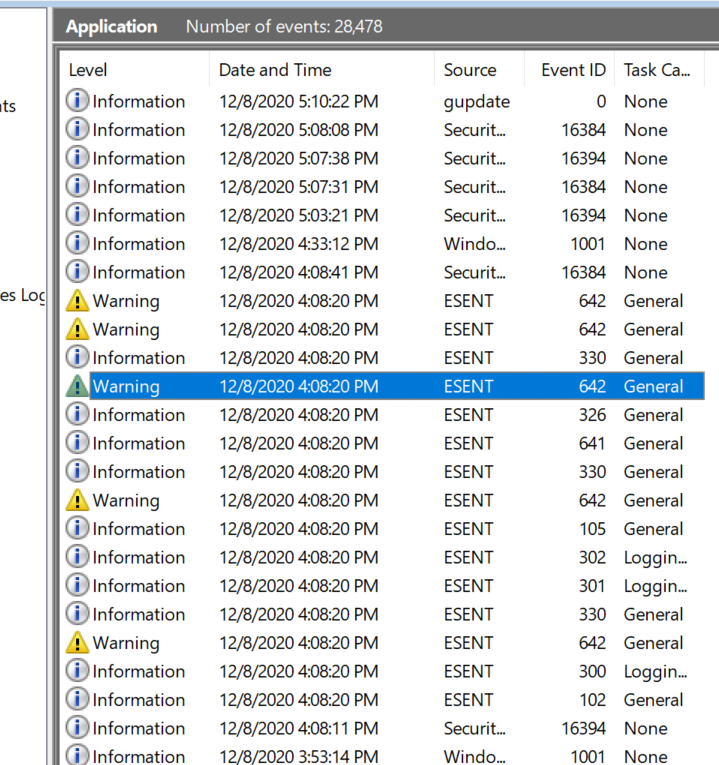Click Event ID 105 cell
This screenshot has height=765, width=719.
click(x=592, y=529)
